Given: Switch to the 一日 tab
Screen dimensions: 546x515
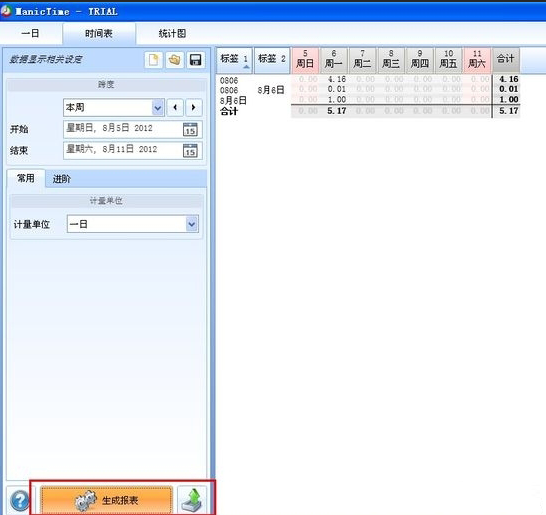Looking at the screenshot, I should tap(31, 34).
